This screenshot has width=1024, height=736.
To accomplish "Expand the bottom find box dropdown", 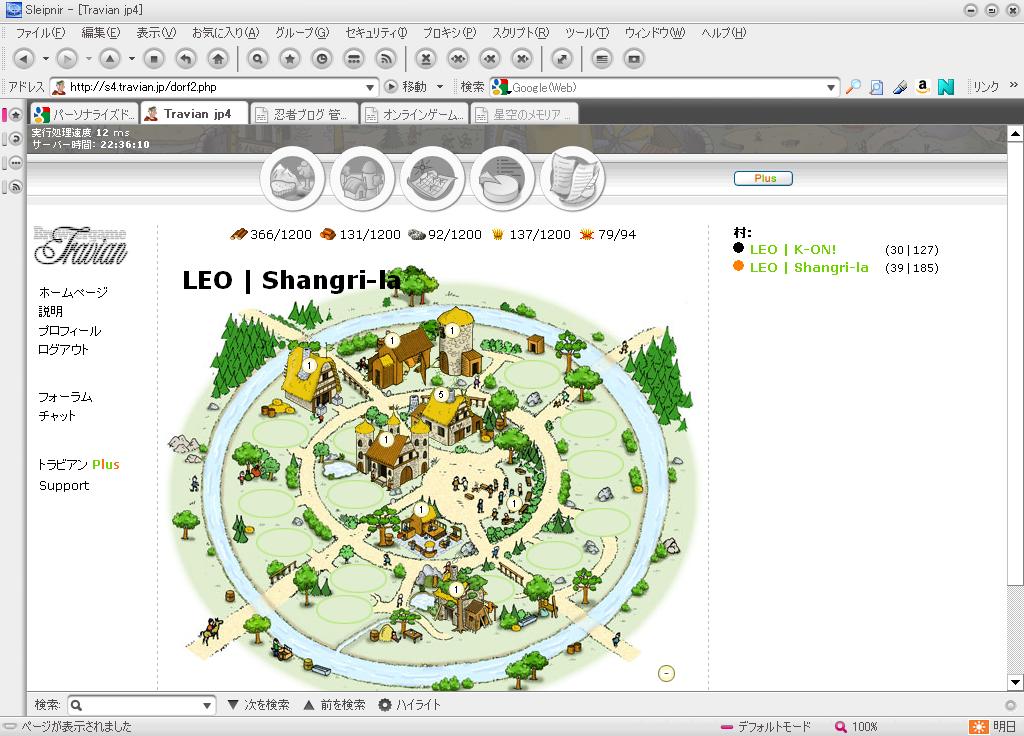I will tap(206, 705).
